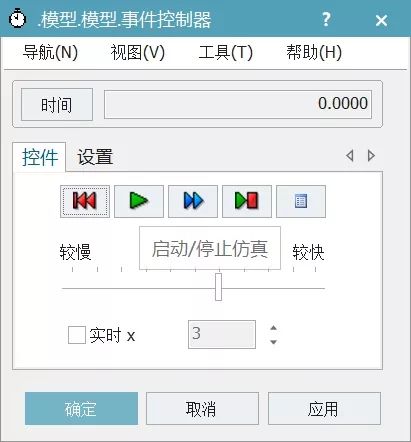Open the event list table icon
Image resolution: width=411 pixels, height=442 pixels.
pos(301,201)
